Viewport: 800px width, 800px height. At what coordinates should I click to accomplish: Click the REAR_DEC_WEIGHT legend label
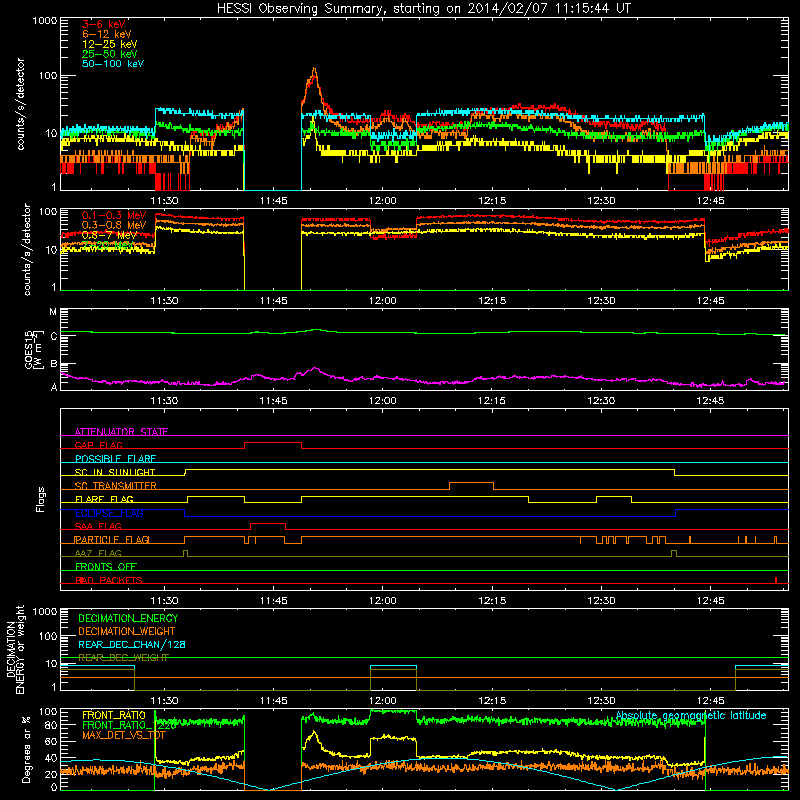click(x=123, y=658)
